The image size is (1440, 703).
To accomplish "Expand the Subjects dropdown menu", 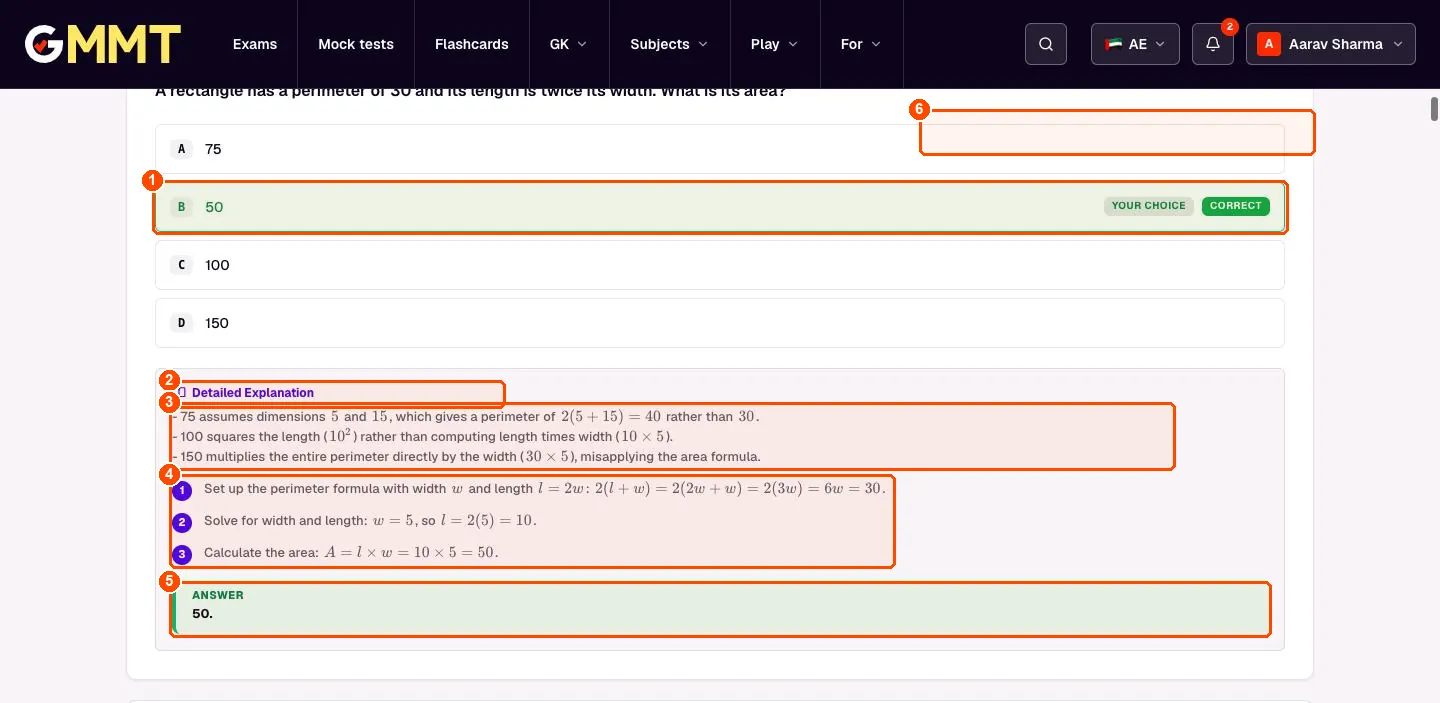I will tap(669, 44).
